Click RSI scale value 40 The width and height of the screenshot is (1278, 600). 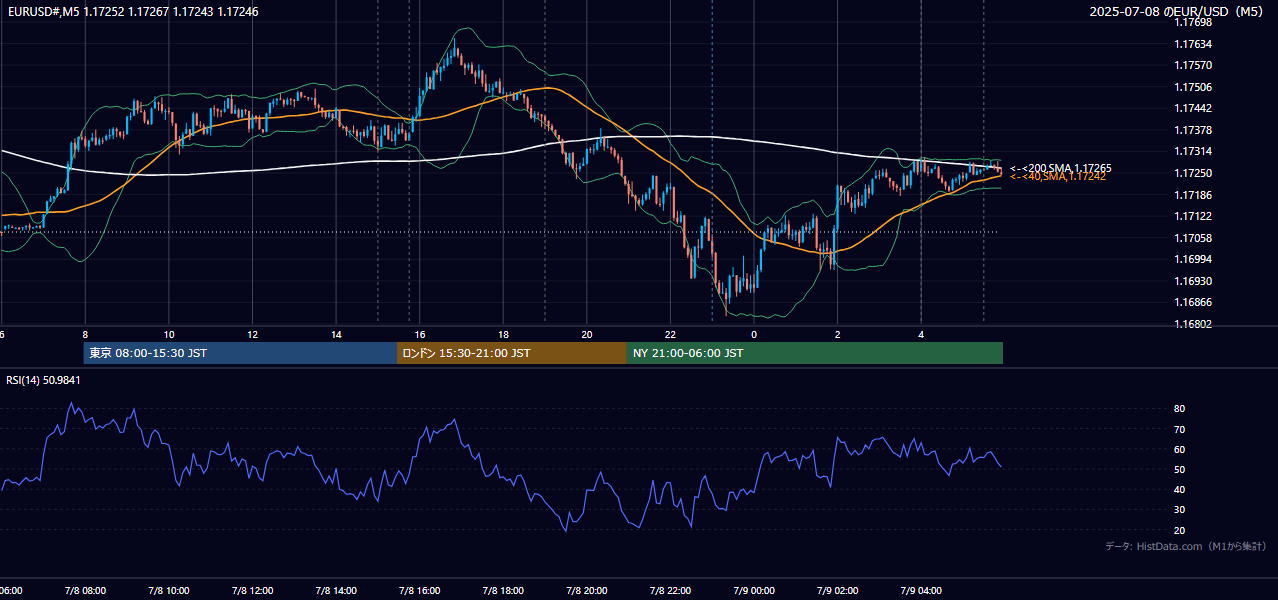pos(1179,489)
